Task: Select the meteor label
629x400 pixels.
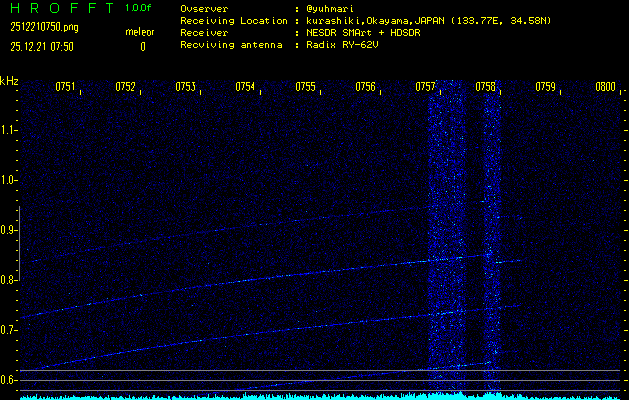Action: [x=140, y=32]
